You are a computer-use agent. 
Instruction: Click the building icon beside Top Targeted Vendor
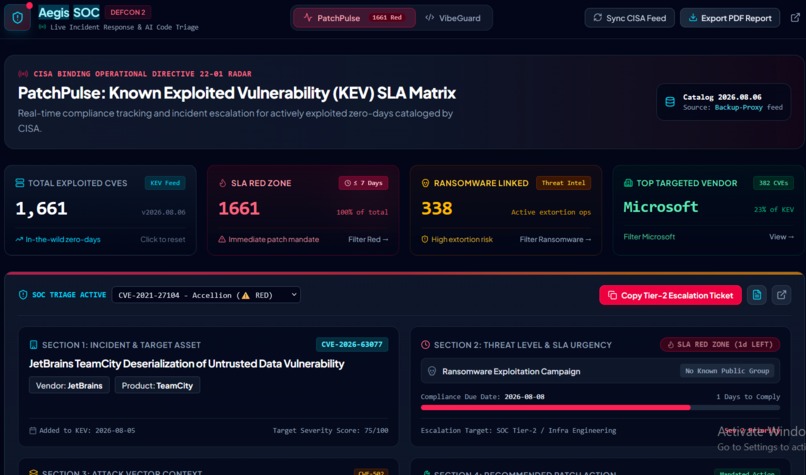pos(628,183)
